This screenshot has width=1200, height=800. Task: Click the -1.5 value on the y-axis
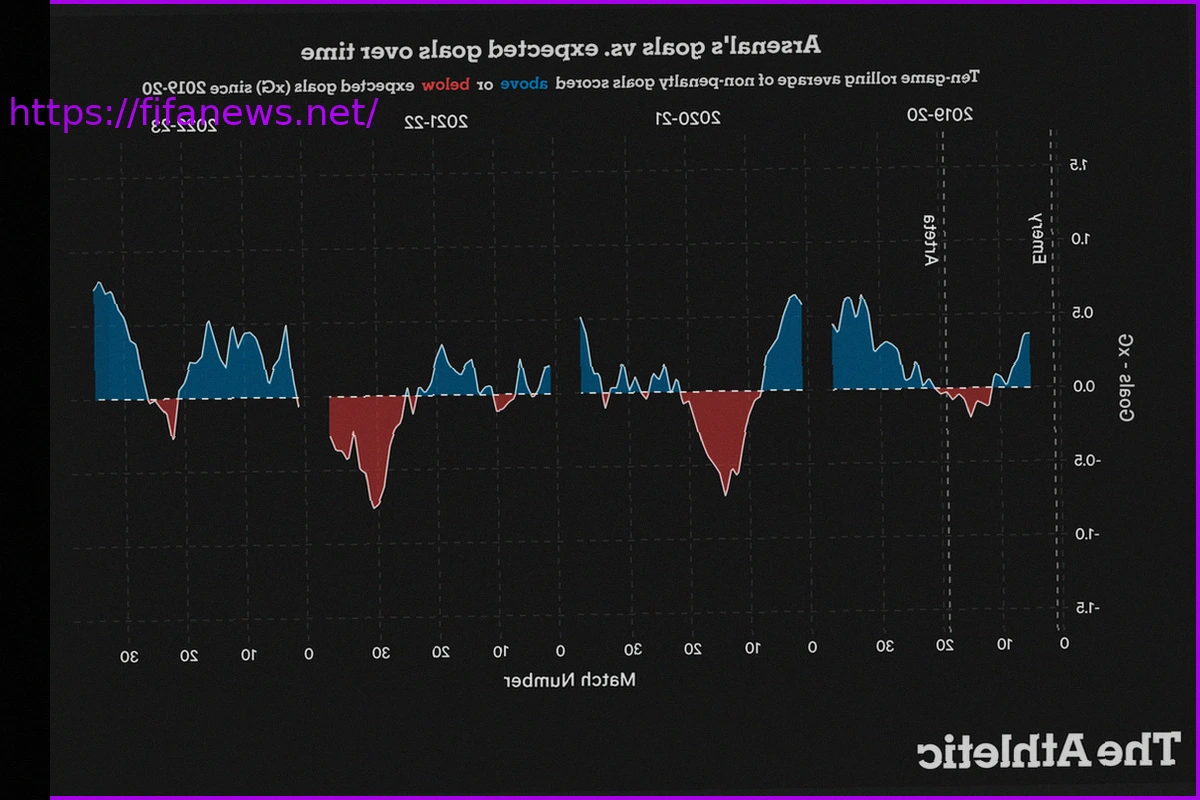point(1080,607)
